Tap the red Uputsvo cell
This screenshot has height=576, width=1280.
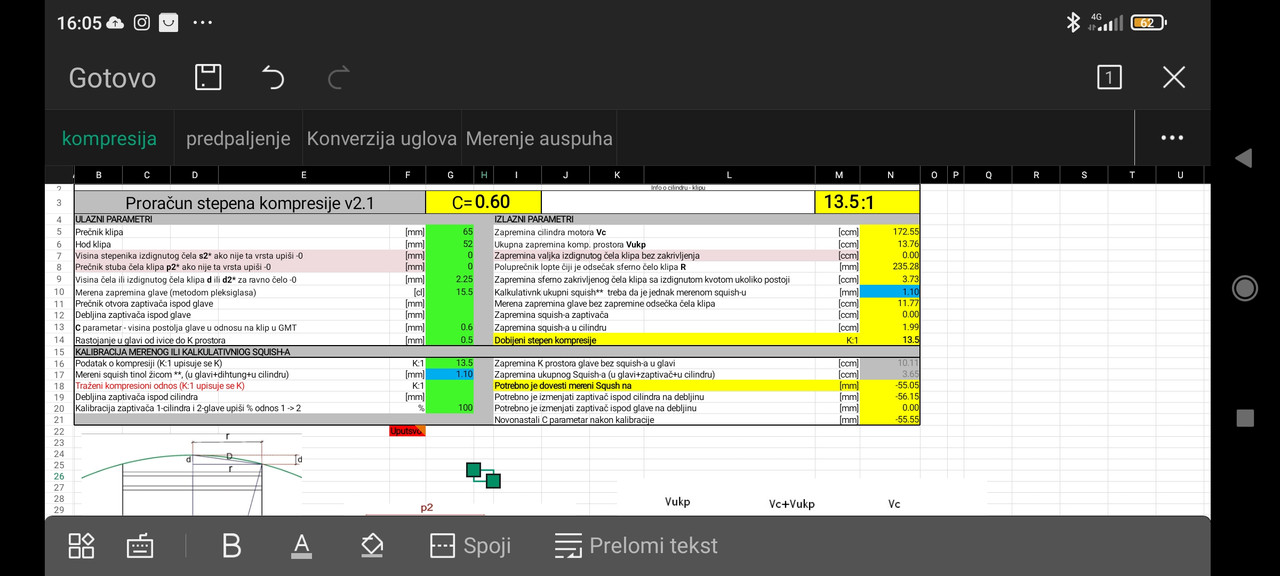(407, 431)
